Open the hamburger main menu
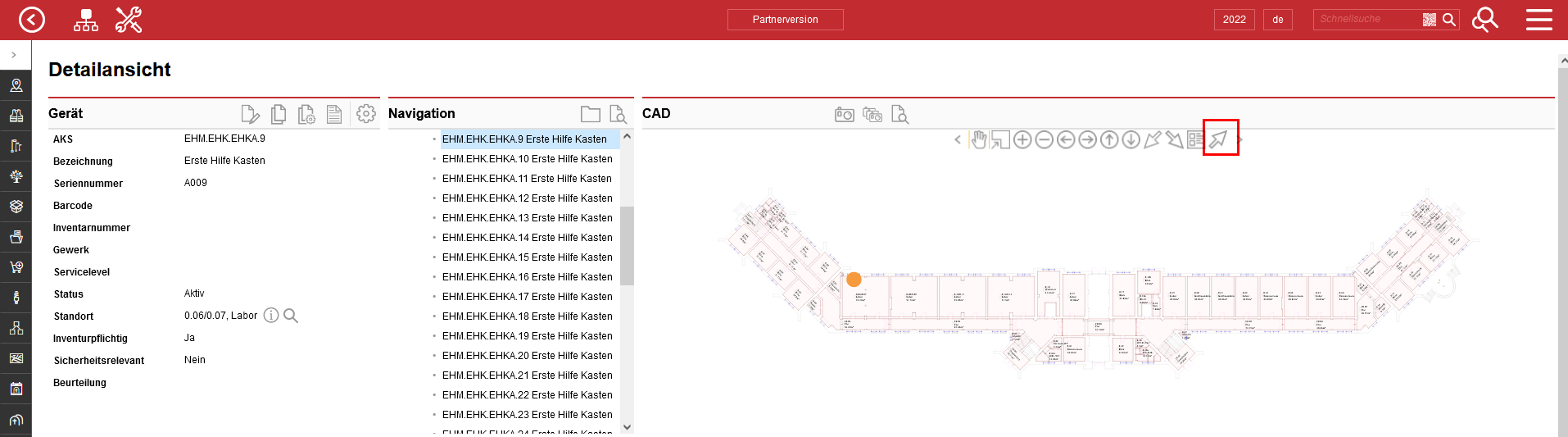This screenshot has height=437, width=1568. tap(1539, 20)
